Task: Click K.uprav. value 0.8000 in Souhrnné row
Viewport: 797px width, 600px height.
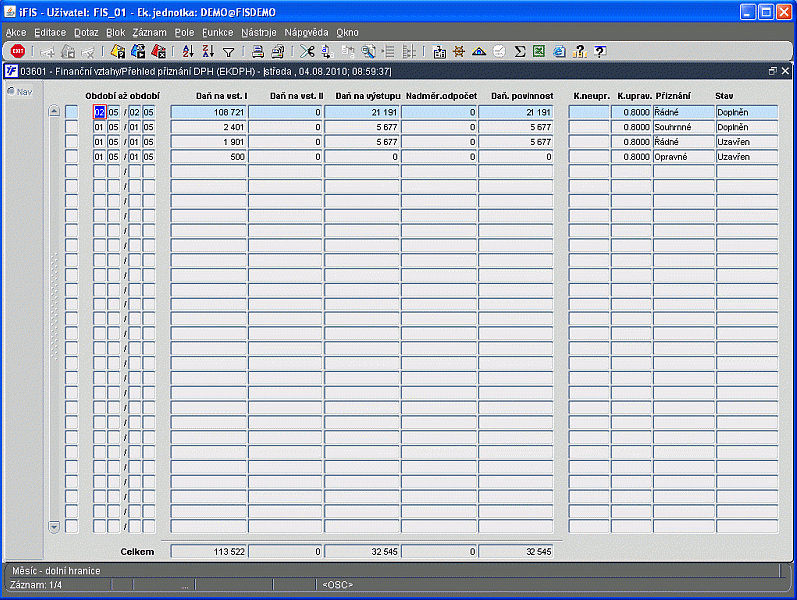Action: point(631,127)
